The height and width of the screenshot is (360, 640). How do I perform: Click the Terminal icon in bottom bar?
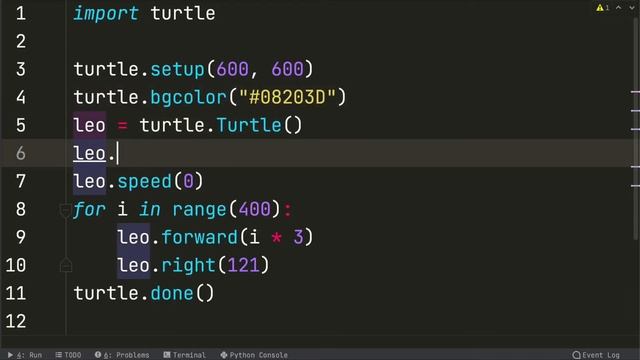pos(167,355)
